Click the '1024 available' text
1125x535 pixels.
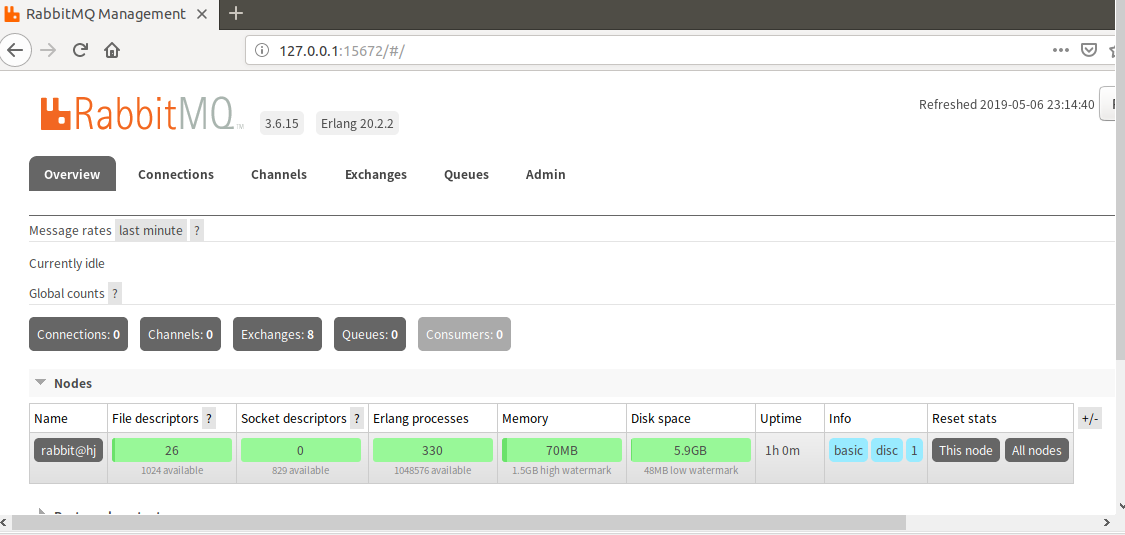(171, 470)
